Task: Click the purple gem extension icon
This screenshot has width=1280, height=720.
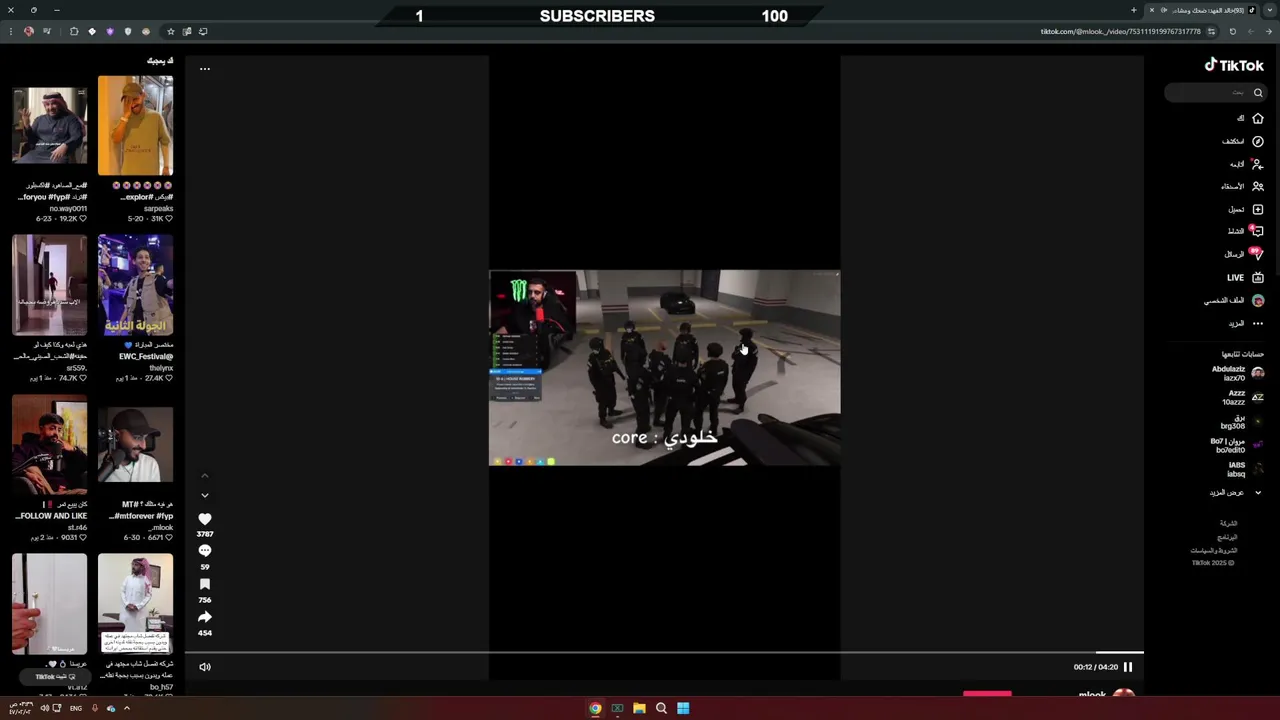Action: (110, 31)
